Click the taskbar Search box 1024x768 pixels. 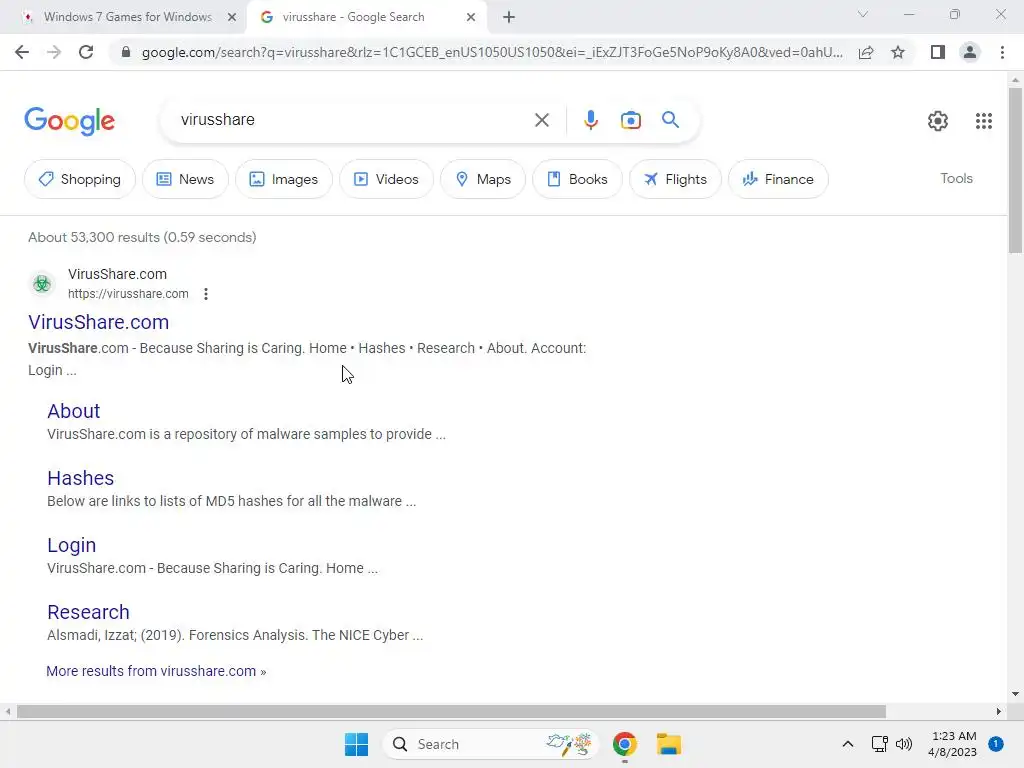tap(490, 744)
